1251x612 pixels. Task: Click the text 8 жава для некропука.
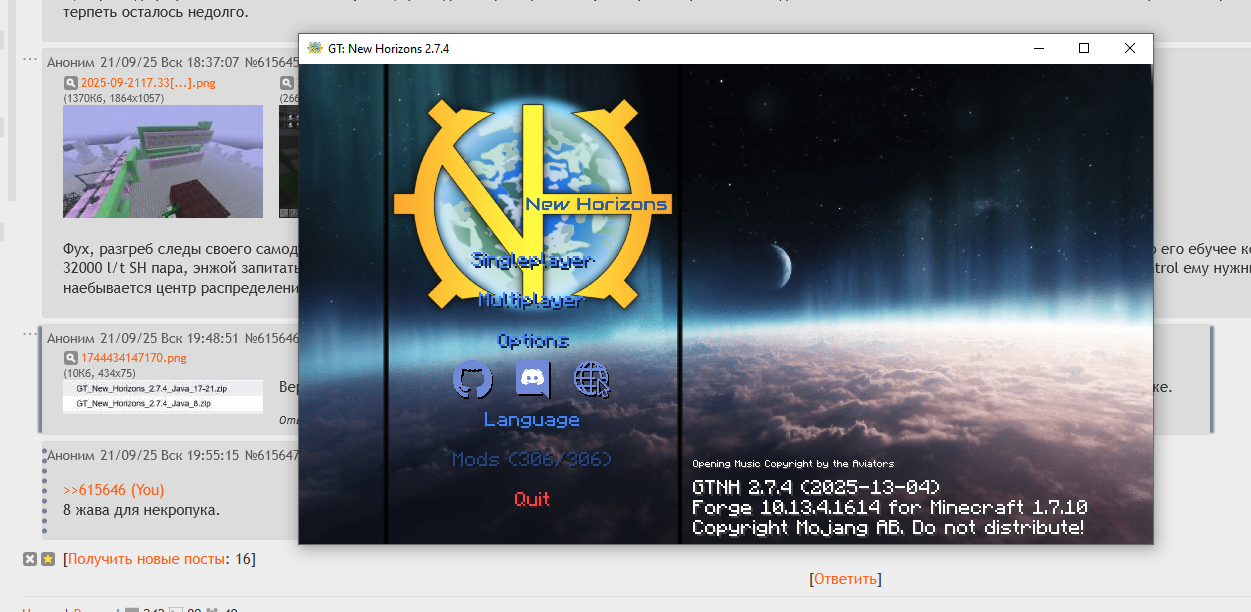pos(141,510)
